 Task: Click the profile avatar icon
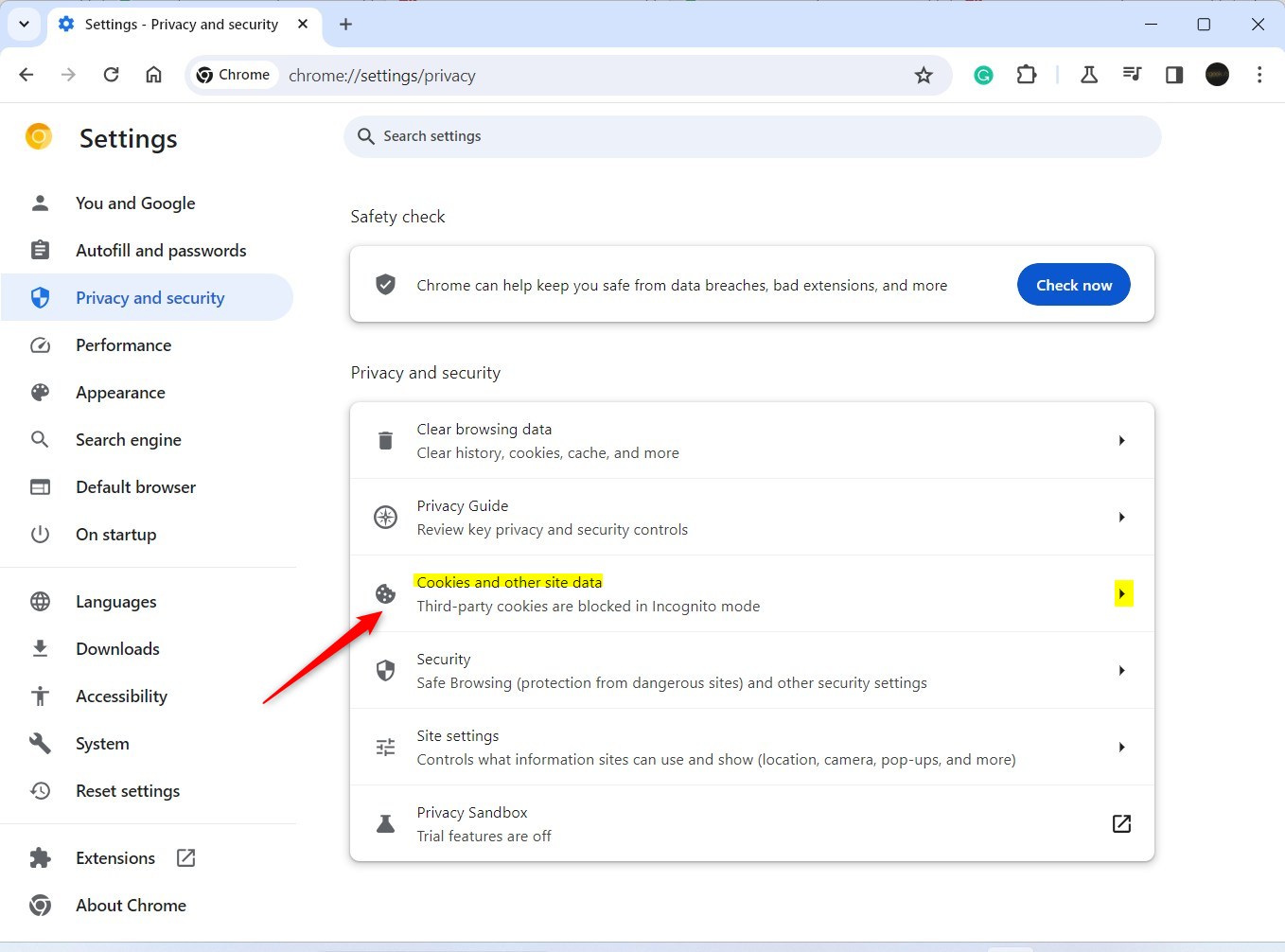1217,75
